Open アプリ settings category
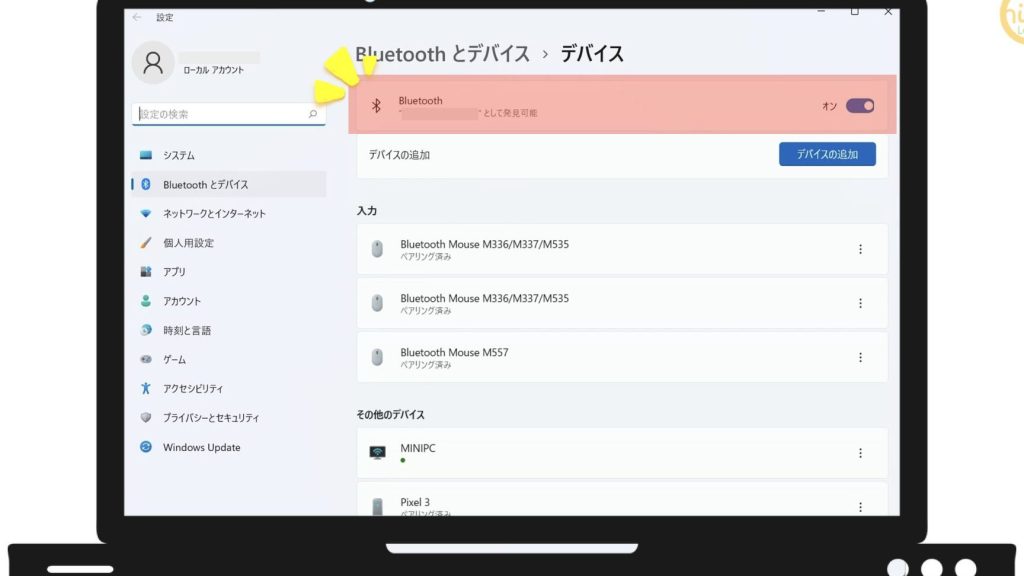 (229, 272)
